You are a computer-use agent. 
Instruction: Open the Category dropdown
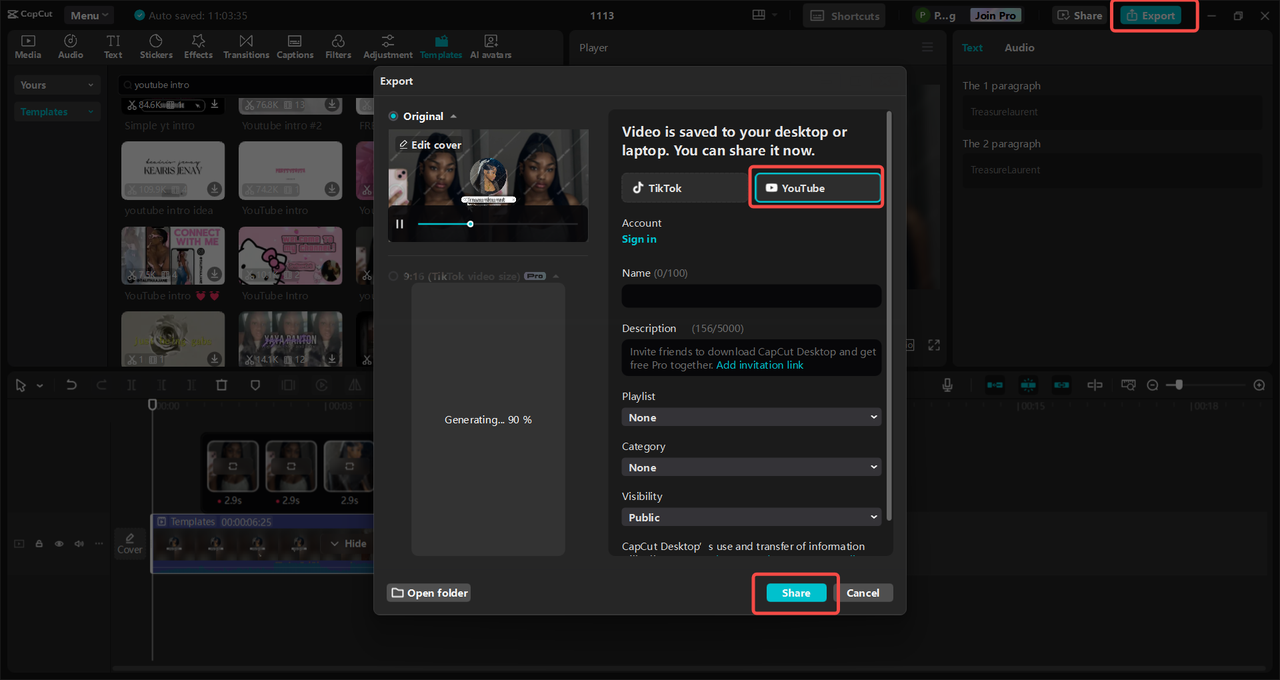pos(751,467)
